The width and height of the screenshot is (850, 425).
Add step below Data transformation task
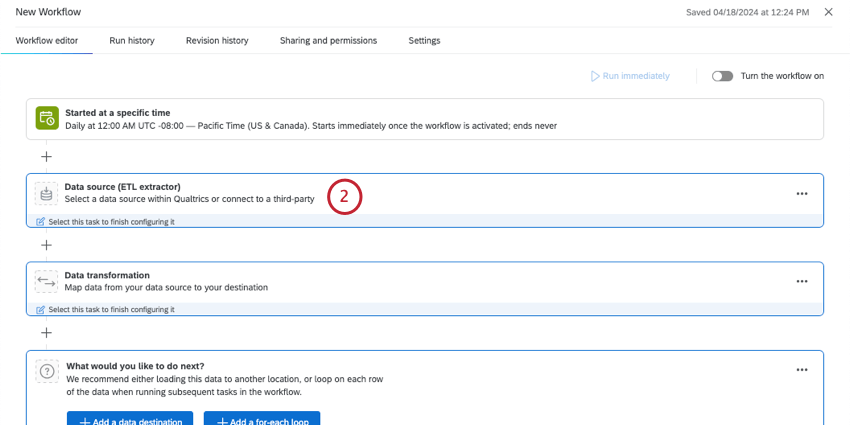(x=46, y=333)
